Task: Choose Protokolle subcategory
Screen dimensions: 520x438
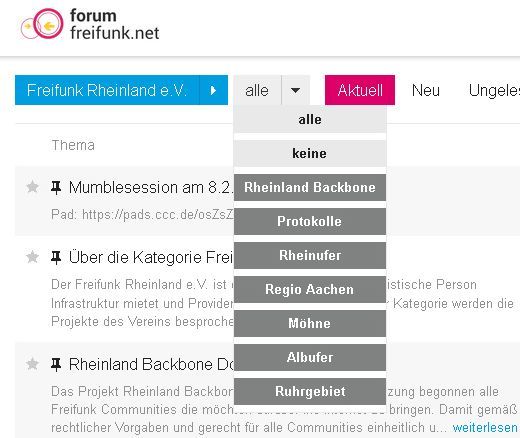Action: coord(310,221)
